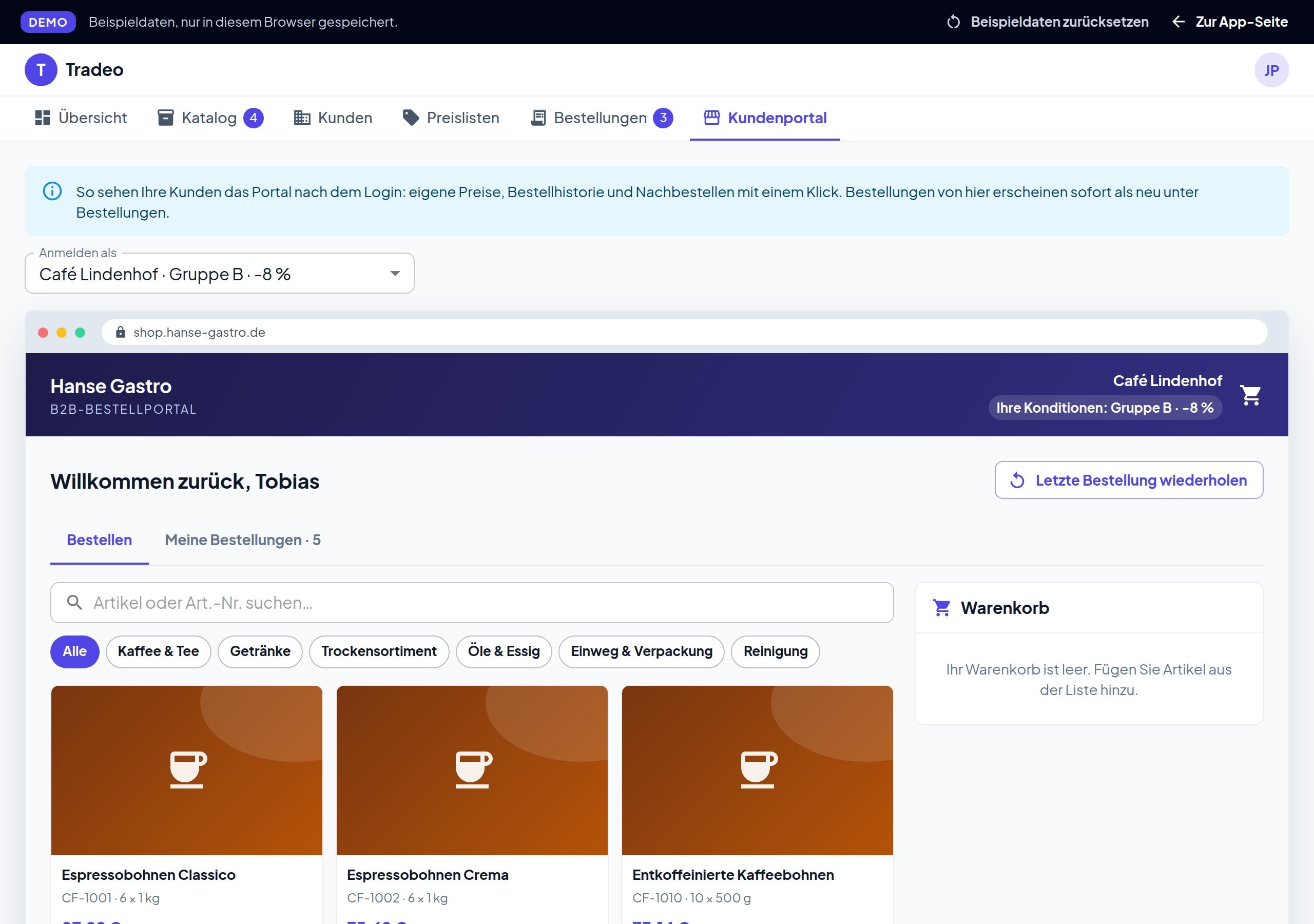Filter by Reinigung category

point(776,651)
